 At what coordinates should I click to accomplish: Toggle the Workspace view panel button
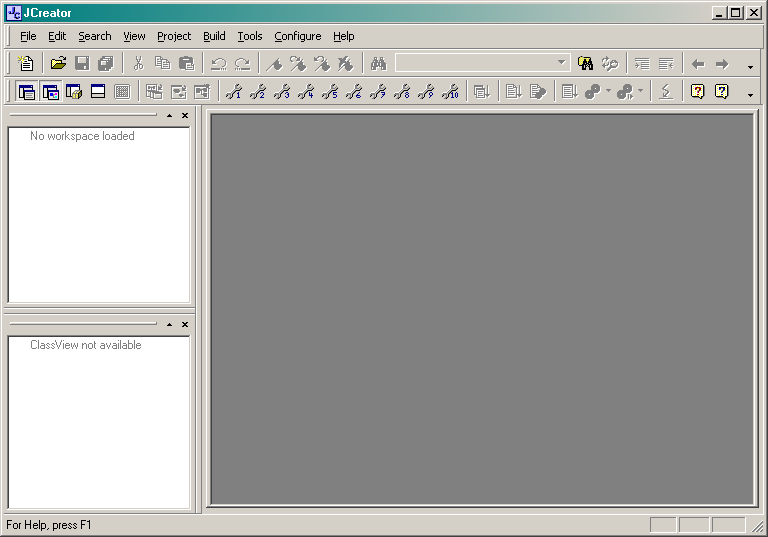[x=26, y=92]
